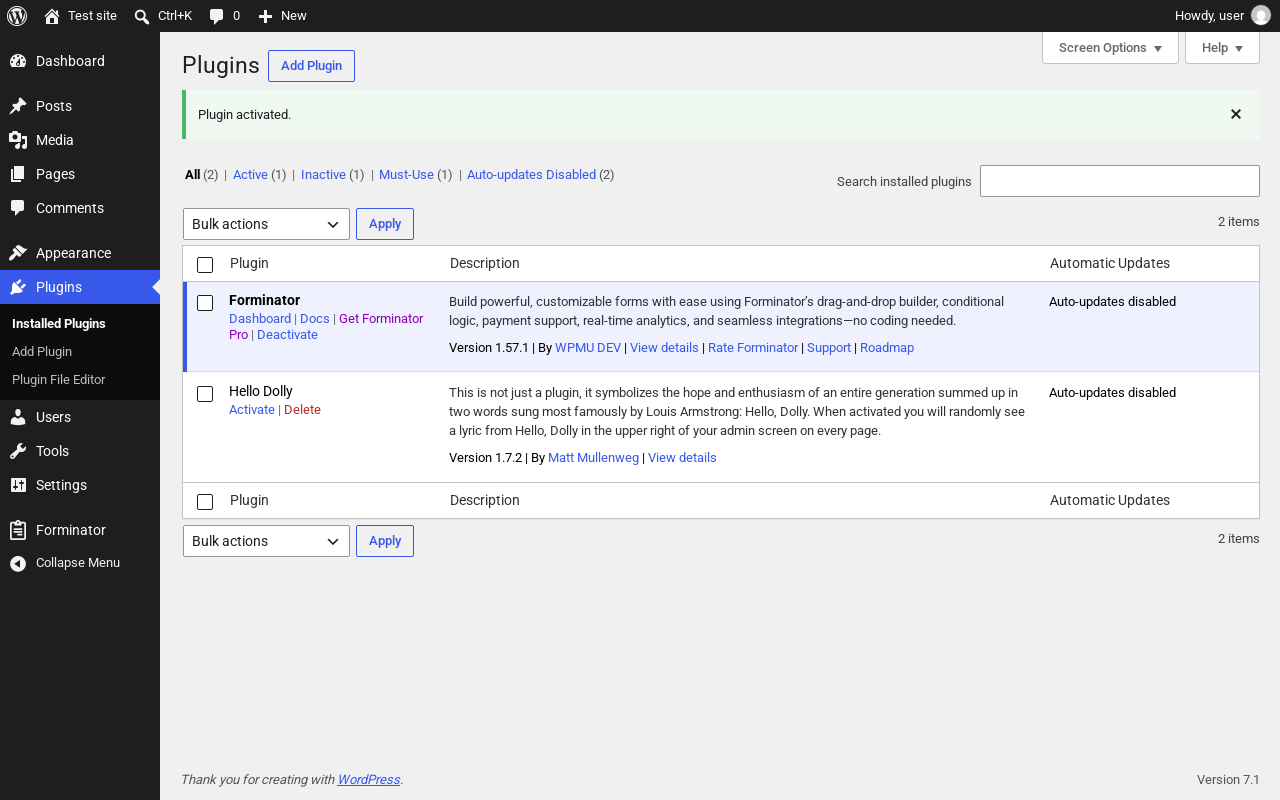Screen dimensions: 1280x800
Task: Open the Matt Mullenweg author link
Action: tap(593, 458)
